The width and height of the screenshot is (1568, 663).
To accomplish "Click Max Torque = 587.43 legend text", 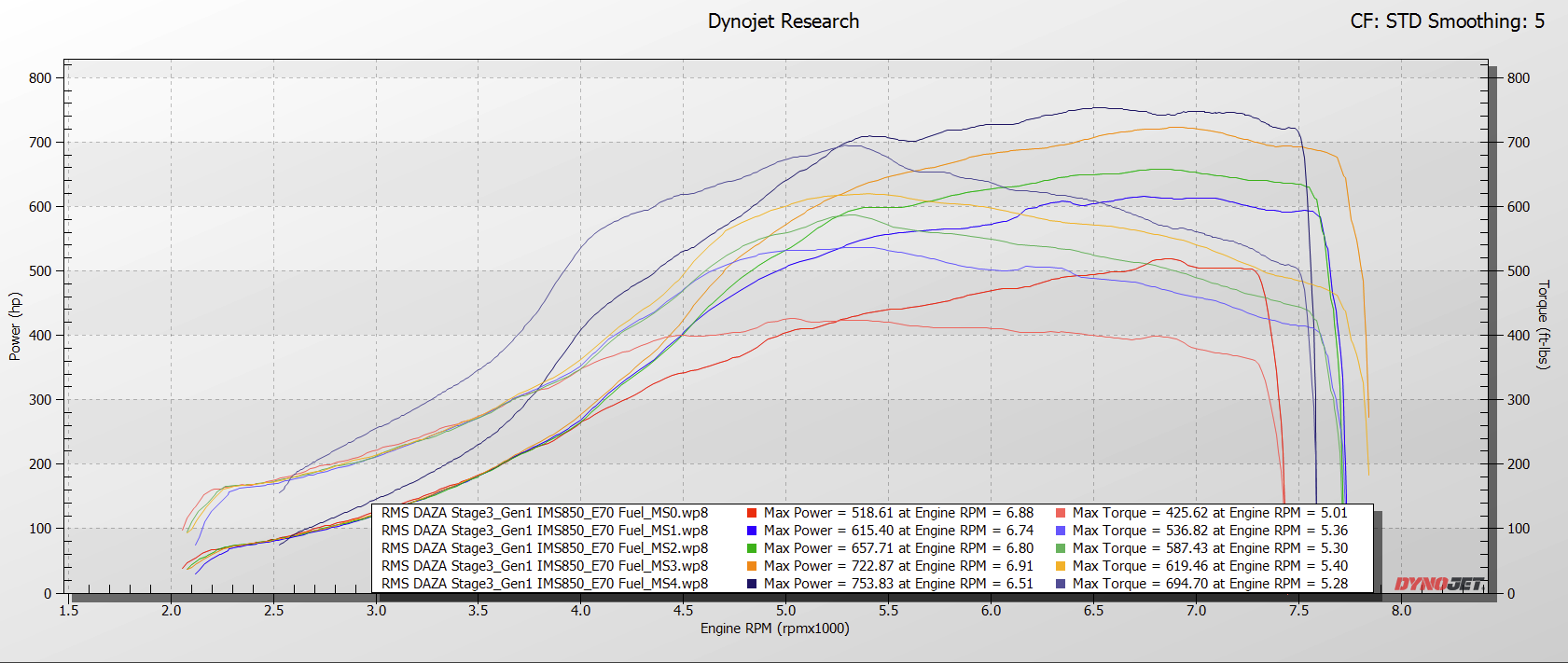I will 1210,548.
